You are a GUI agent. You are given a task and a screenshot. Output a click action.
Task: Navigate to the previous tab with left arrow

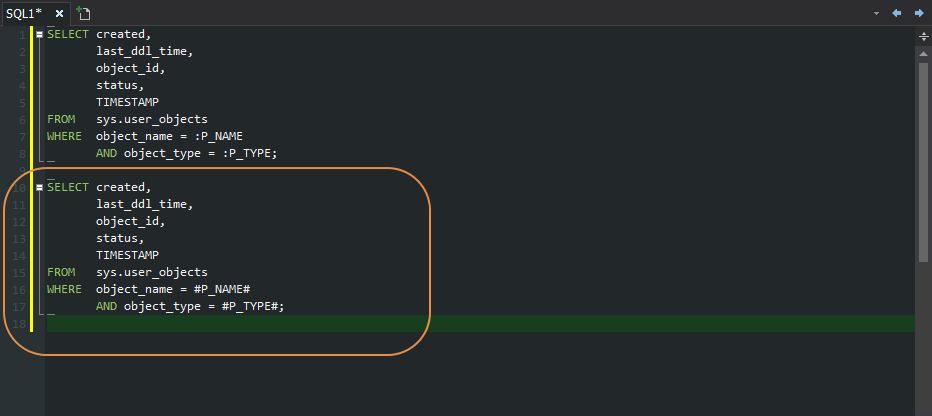[897, 13]
